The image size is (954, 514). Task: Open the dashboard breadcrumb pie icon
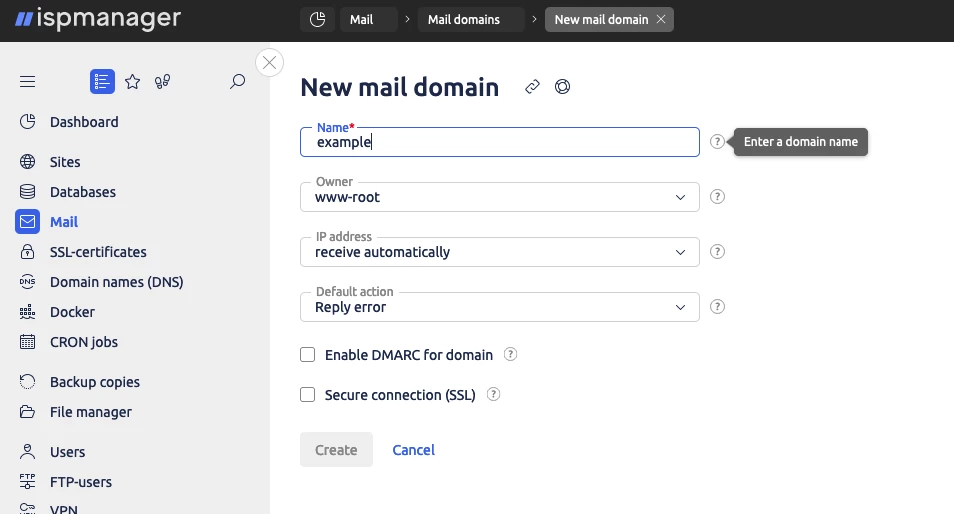coord(318,19)
